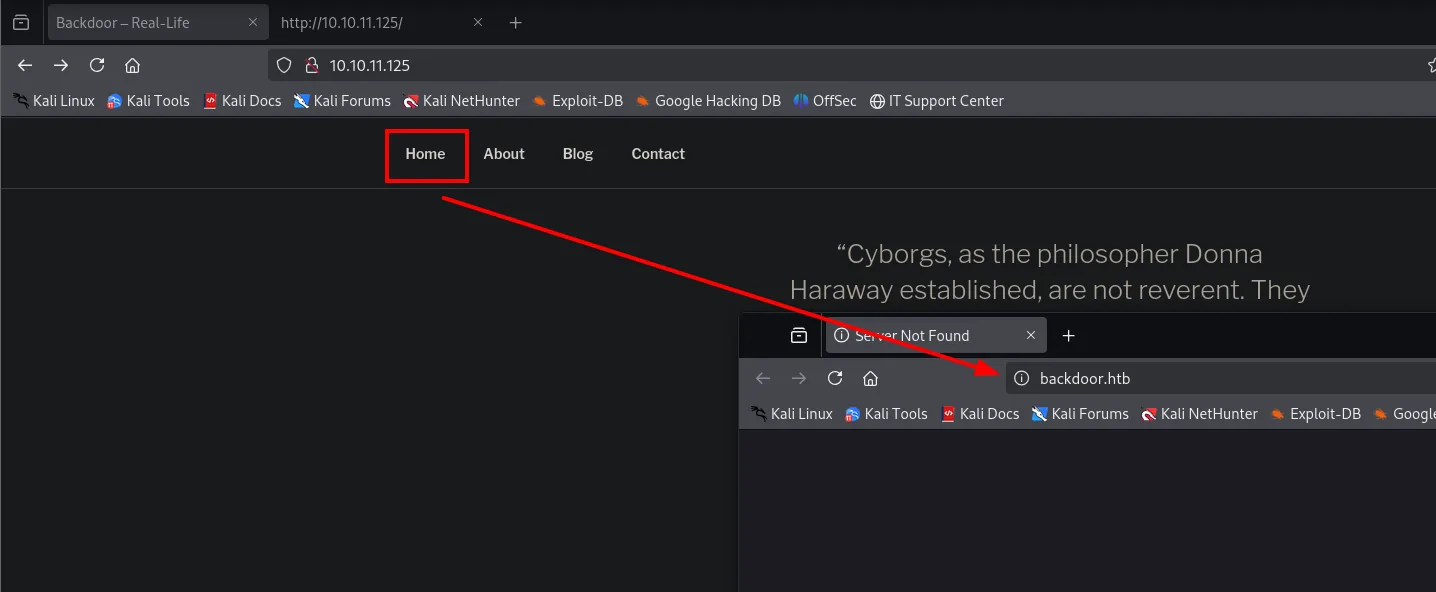Reload the 10.10.11.125 page
Viewport: 1436px width, 592px height.
coord(97,65)
